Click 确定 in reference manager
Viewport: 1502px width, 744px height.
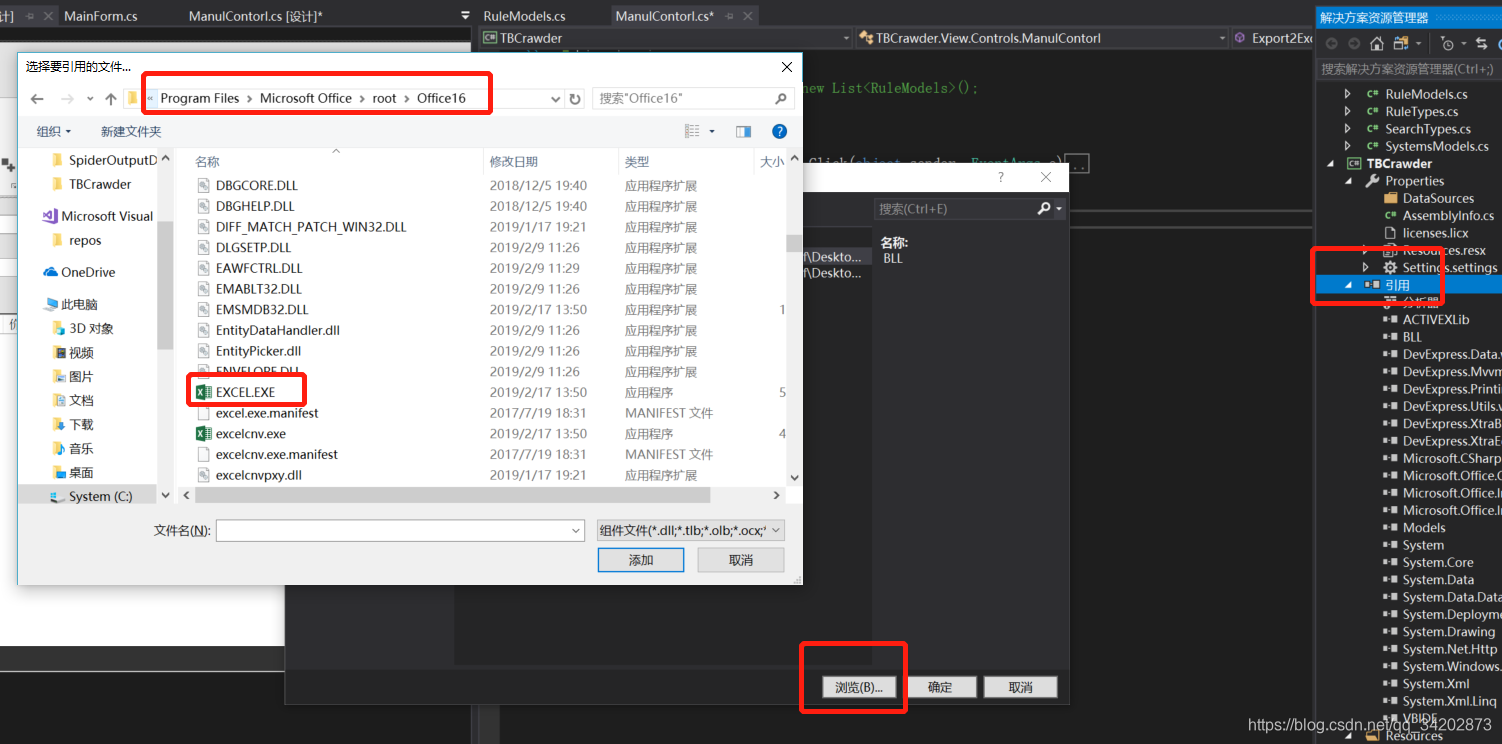pyautogui.click(x=940, y=687)
